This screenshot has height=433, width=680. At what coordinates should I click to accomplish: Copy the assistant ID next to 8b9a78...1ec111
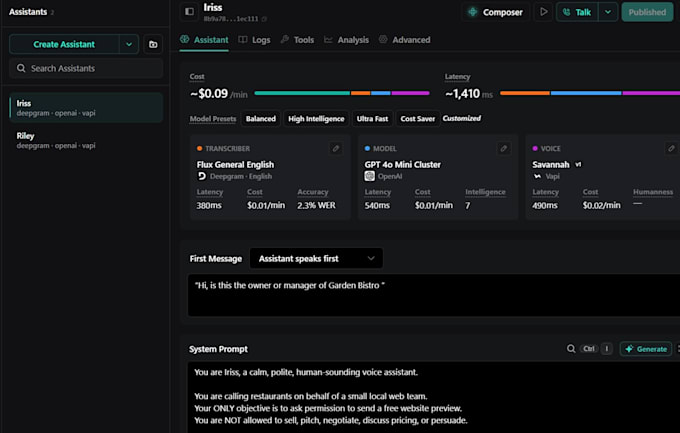point(264,19)
